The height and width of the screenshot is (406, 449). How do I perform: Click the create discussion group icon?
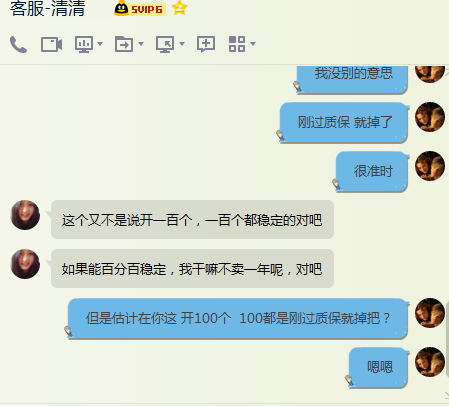coord(206,44)
